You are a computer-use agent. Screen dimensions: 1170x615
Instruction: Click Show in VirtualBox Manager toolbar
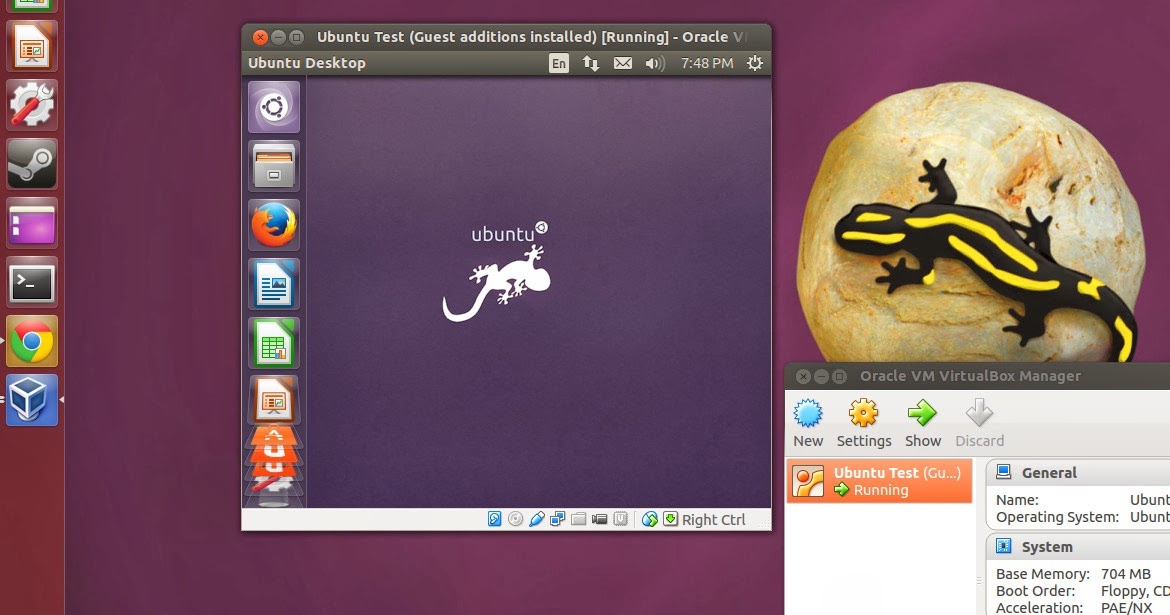pyautogui.click(x=922, y=420)
